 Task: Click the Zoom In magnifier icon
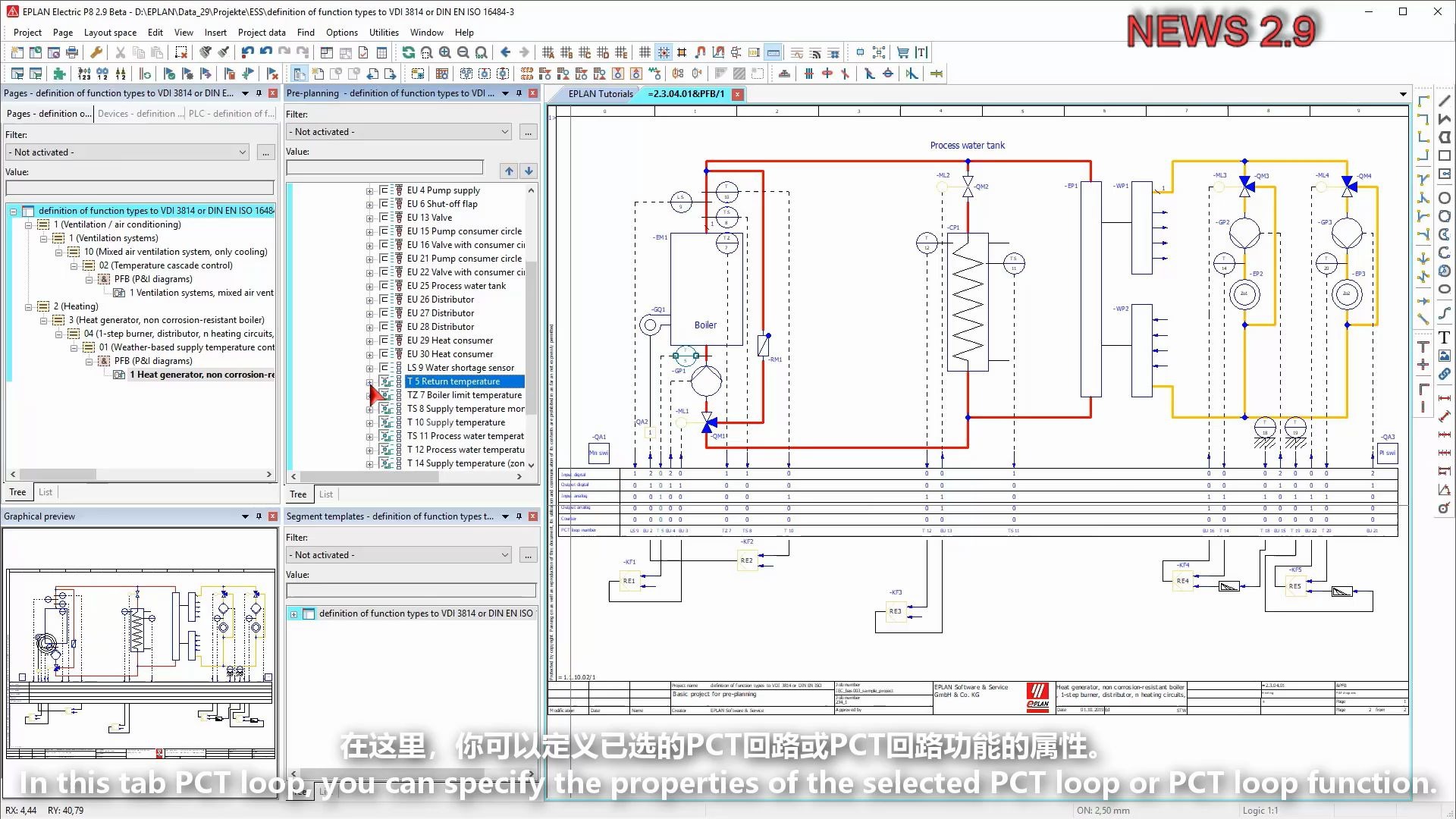[x=445, y=52]
